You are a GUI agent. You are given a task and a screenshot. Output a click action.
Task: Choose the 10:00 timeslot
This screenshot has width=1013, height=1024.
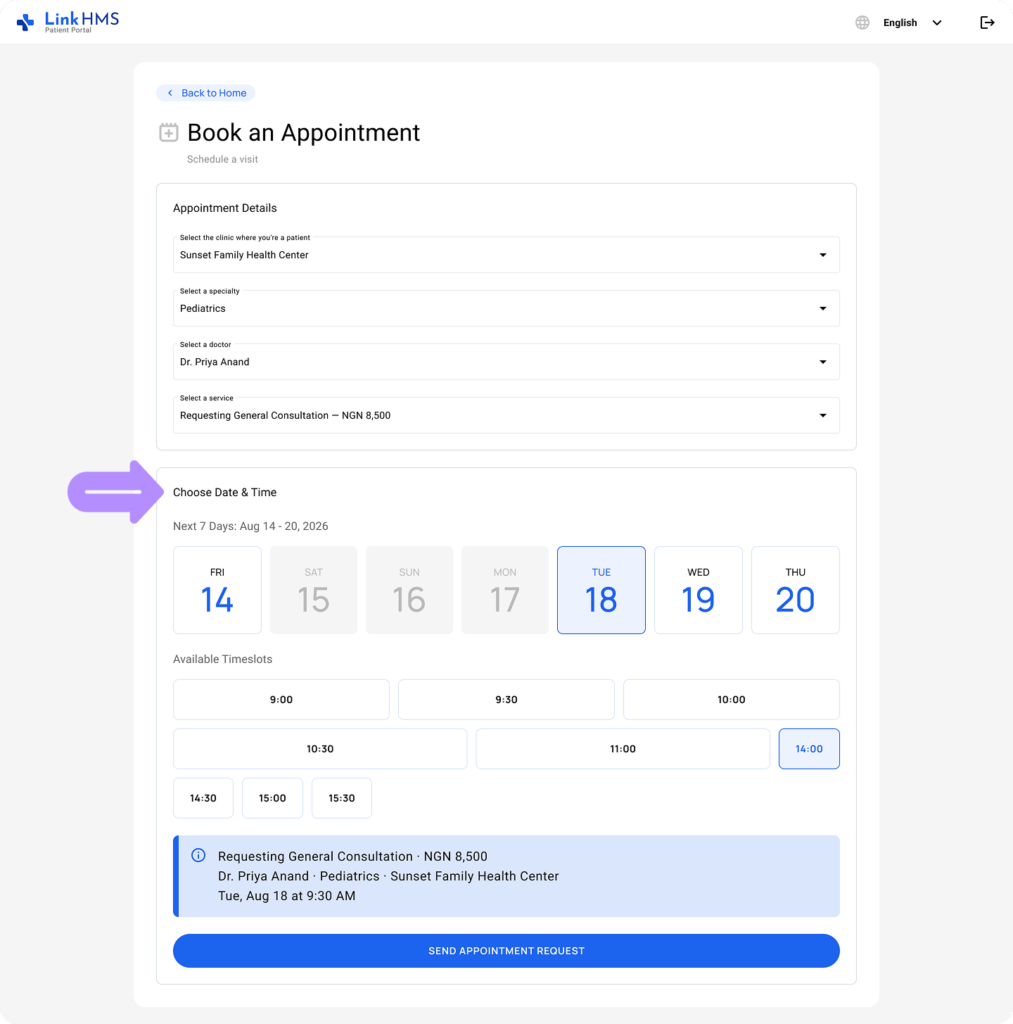pos(732,699)
